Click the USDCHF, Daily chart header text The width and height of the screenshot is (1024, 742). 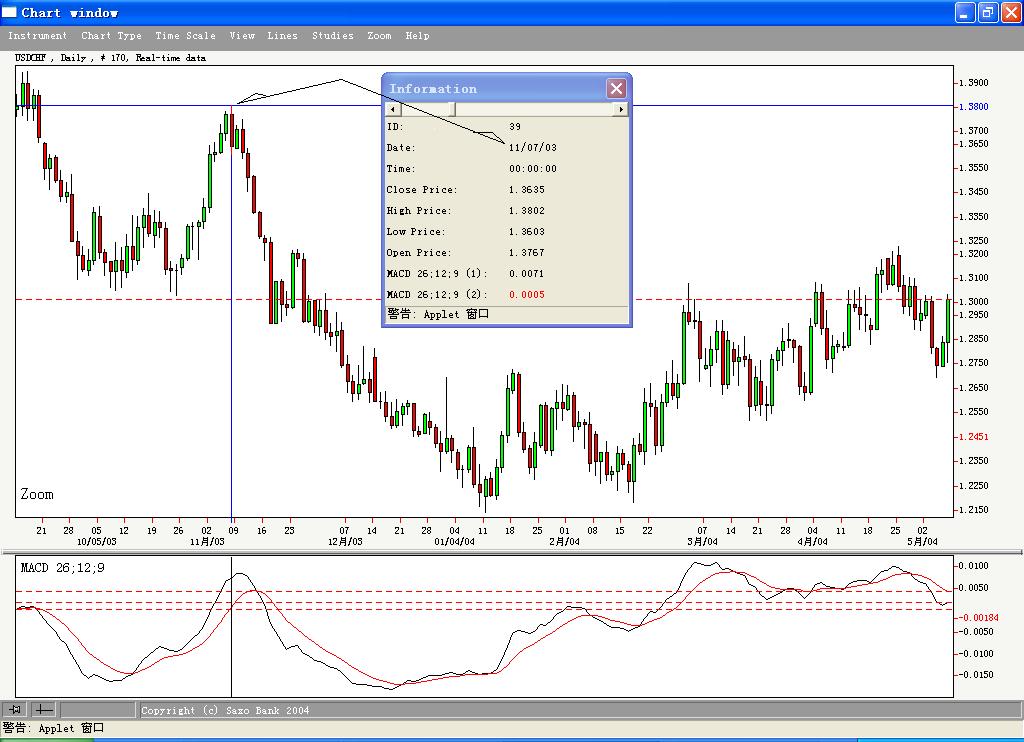110,58
